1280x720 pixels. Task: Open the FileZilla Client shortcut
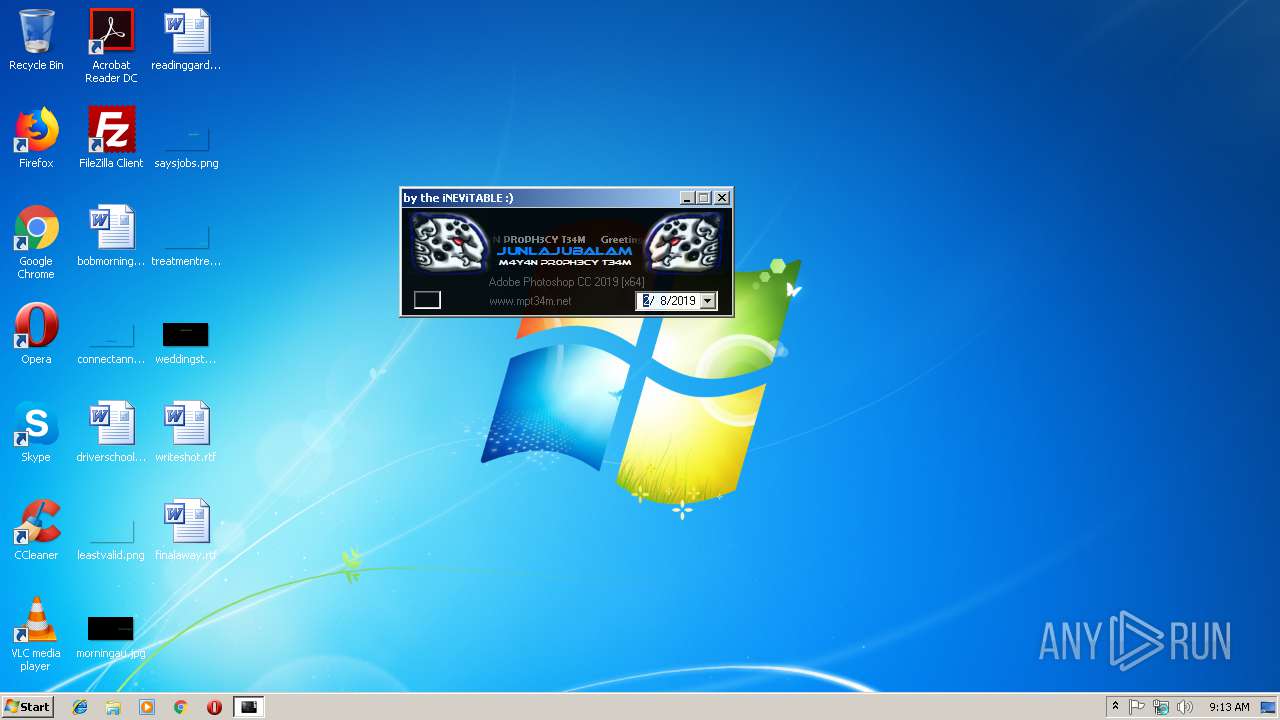point(111,139)
